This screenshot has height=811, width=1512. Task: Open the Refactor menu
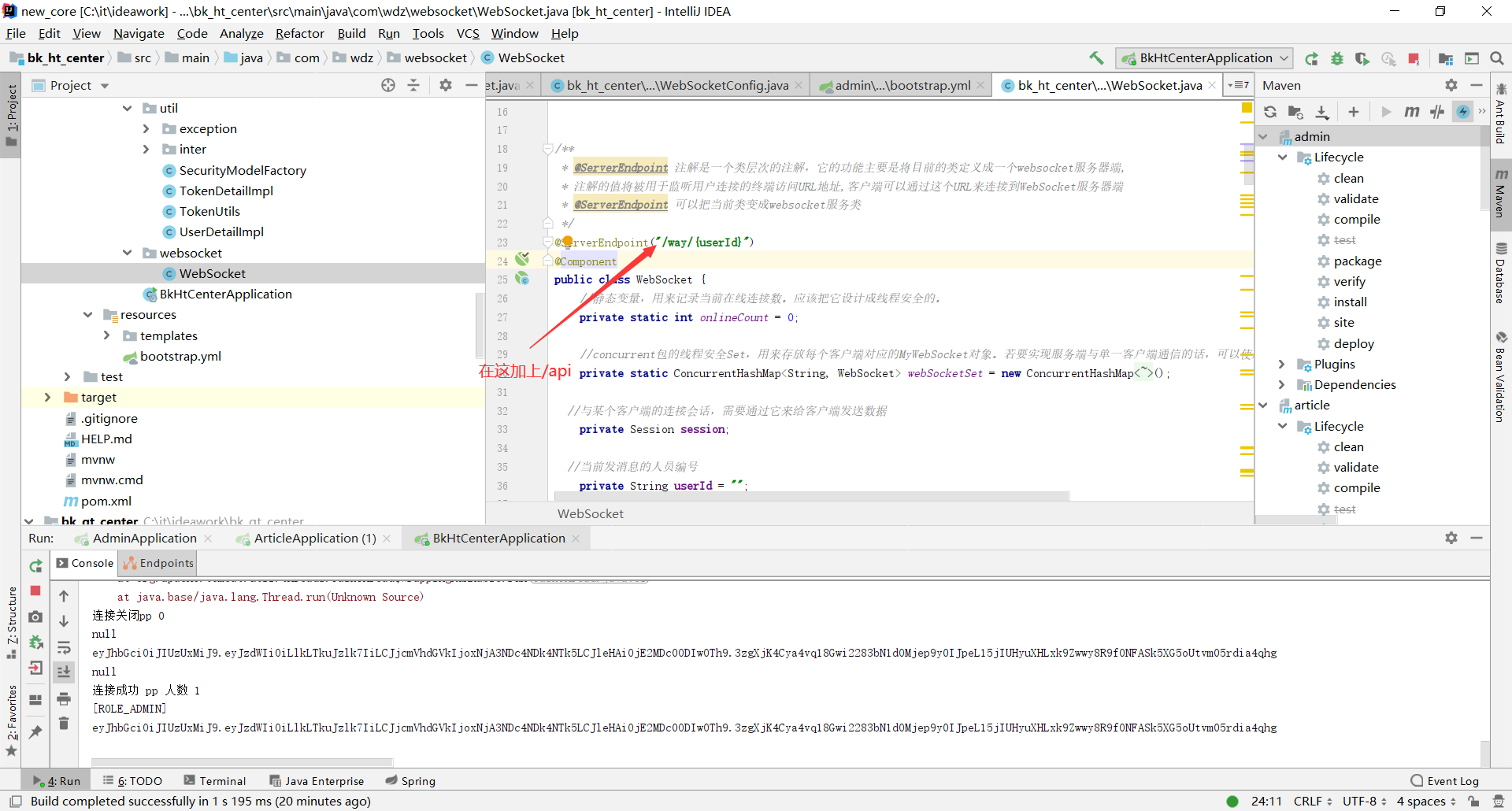pos(299,33)
